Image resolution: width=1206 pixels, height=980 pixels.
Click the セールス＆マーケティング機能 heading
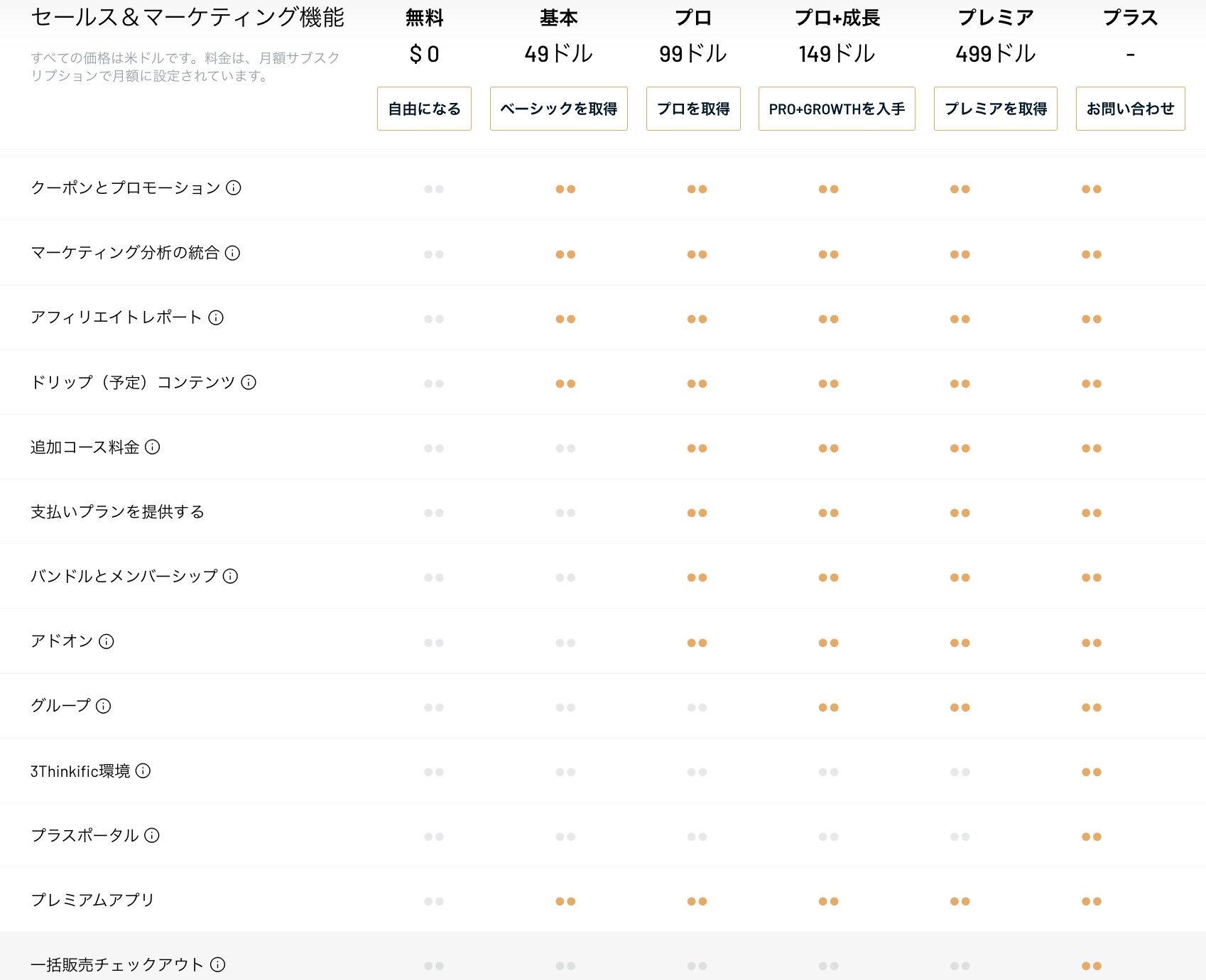tap(188, 18)
